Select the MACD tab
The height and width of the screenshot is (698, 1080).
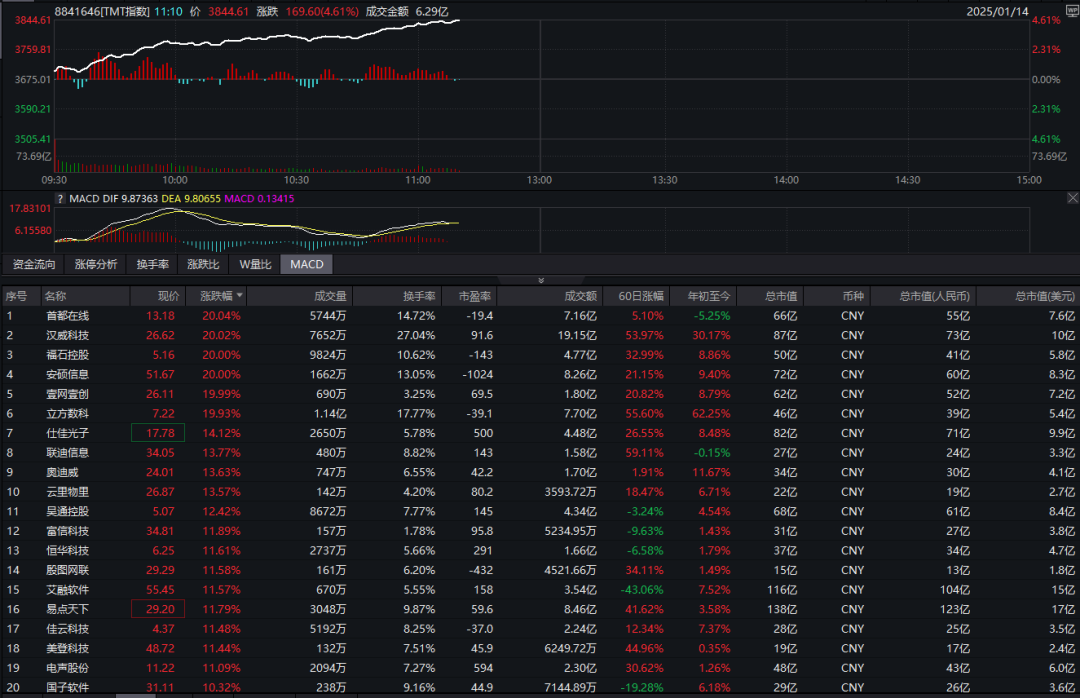pos(307,264)
